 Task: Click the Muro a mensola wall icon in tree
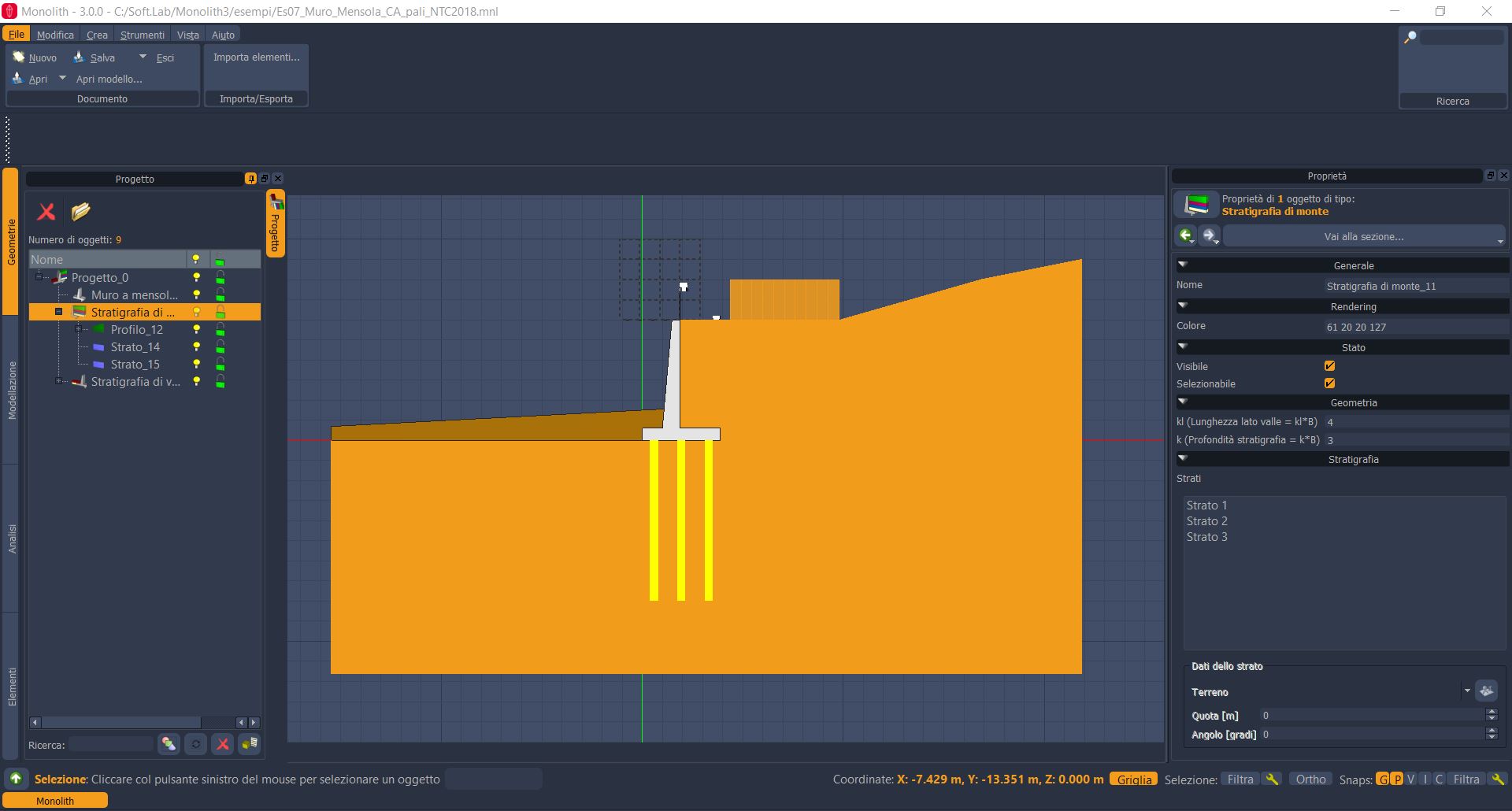point(79,294)
